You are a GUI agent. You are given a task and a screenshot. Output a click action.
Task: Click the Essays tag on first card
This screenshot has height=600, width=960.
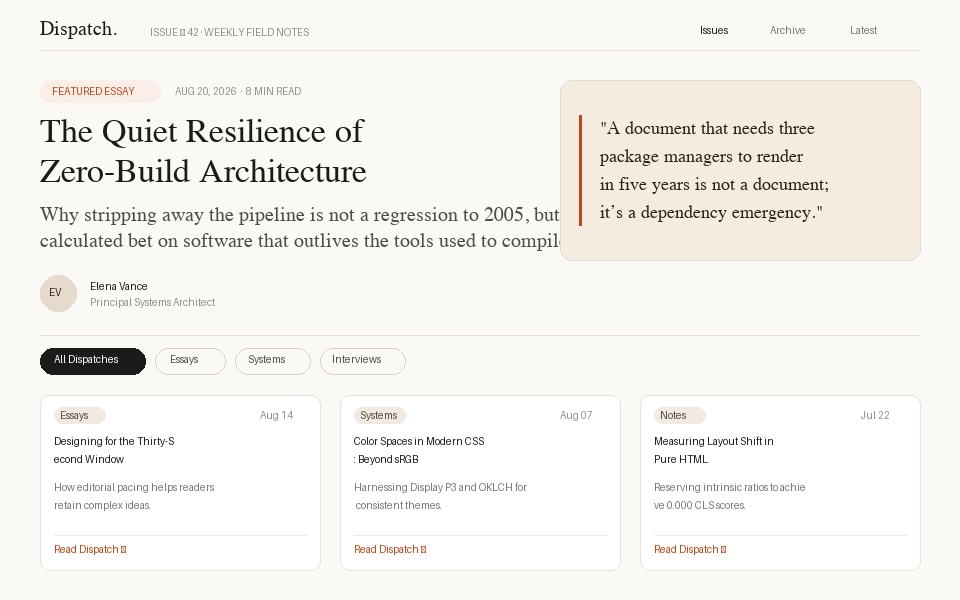click(80, 415)
